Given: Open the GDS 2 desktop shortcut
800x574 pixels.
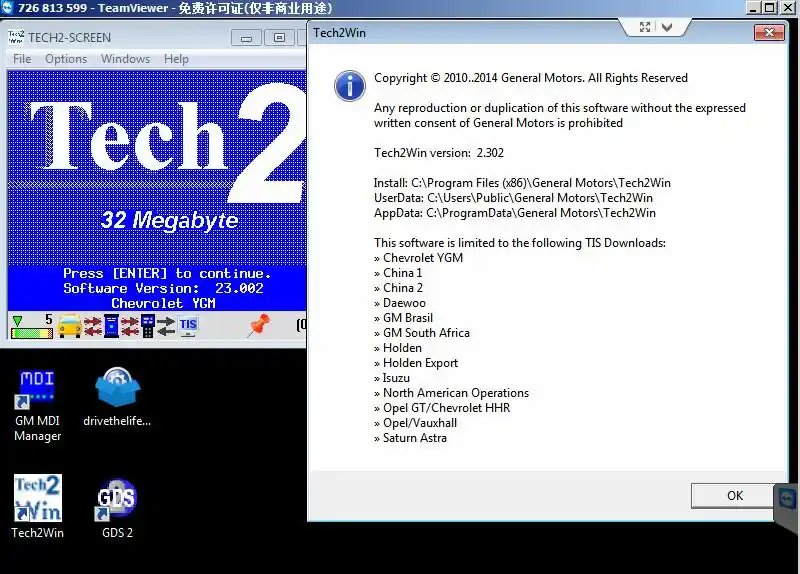Looking at the screenshot, I should point(117,508).
